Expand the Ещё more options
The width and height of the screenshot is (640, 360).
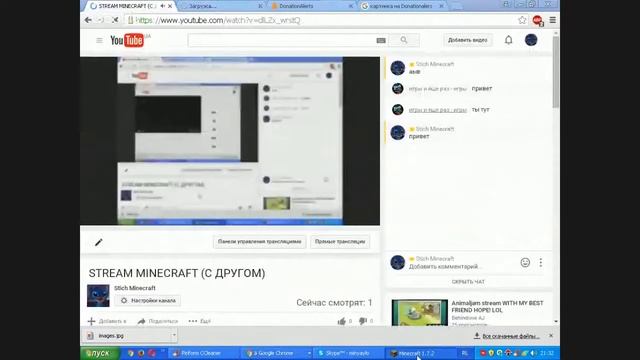(200, 321)
